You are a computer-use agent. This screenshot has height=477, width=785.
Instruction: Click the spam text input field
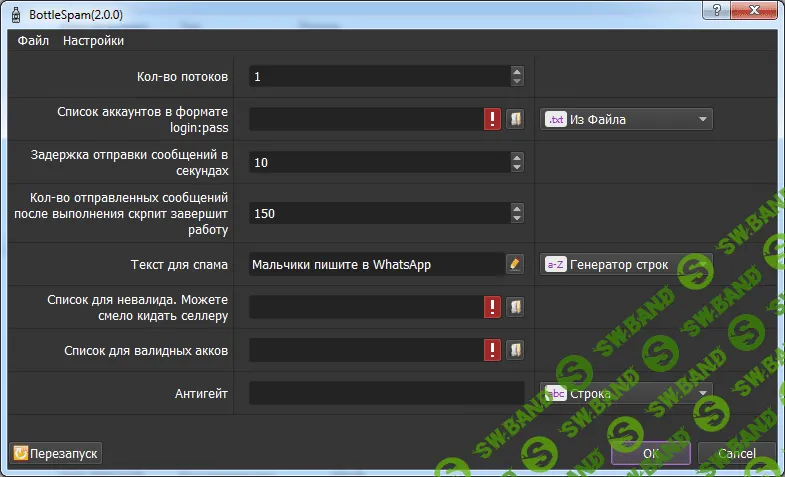pyautogui.click(x=376, y=264)
